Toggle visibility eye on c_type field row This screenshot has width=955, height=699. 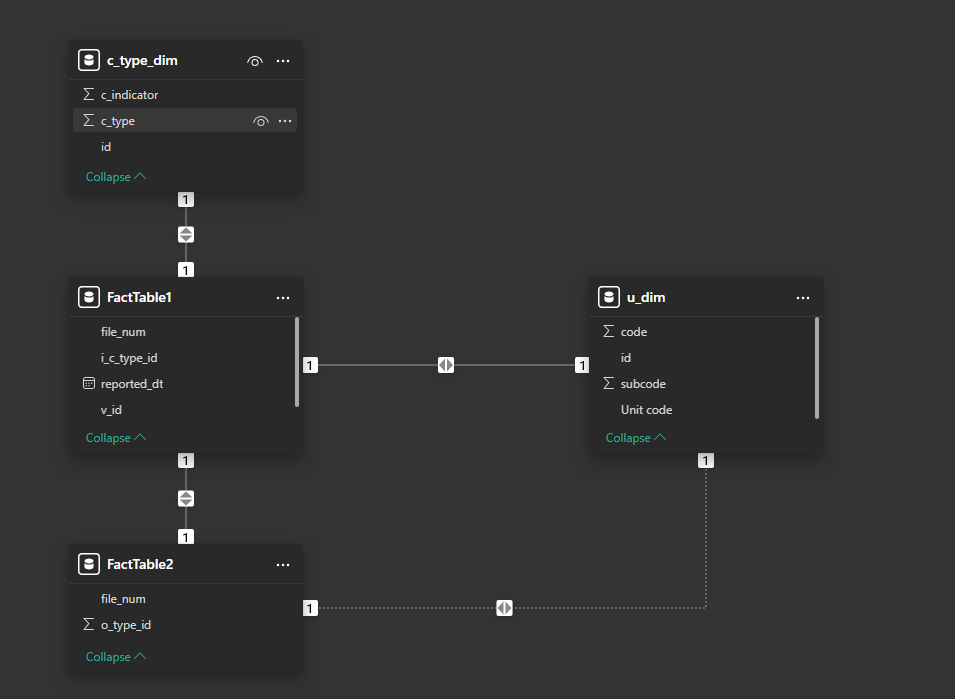(261, 121)
